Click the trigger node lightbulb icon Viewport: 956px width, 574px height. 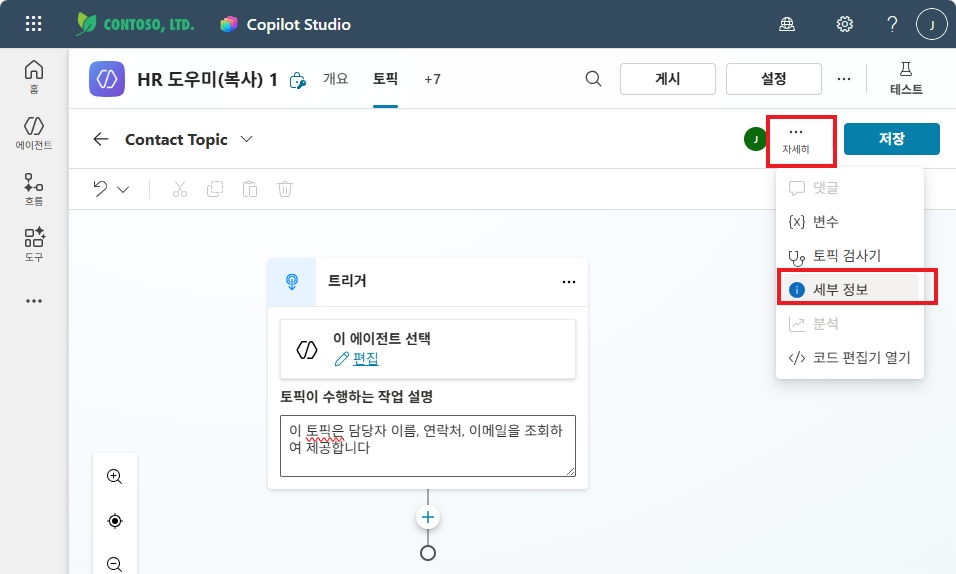(x=292, y=282)
